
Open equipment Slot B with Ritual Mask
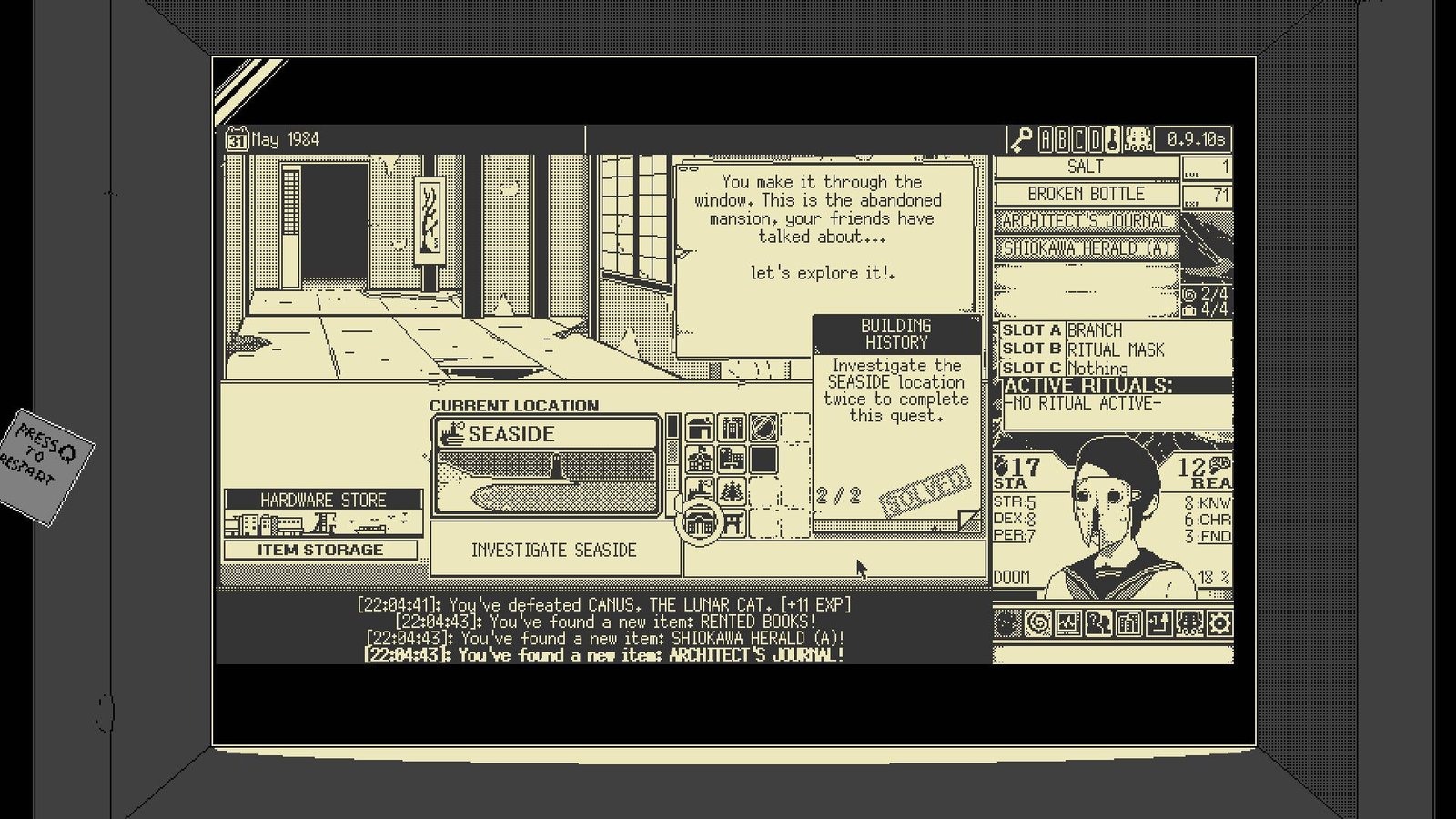[1115, 349]
